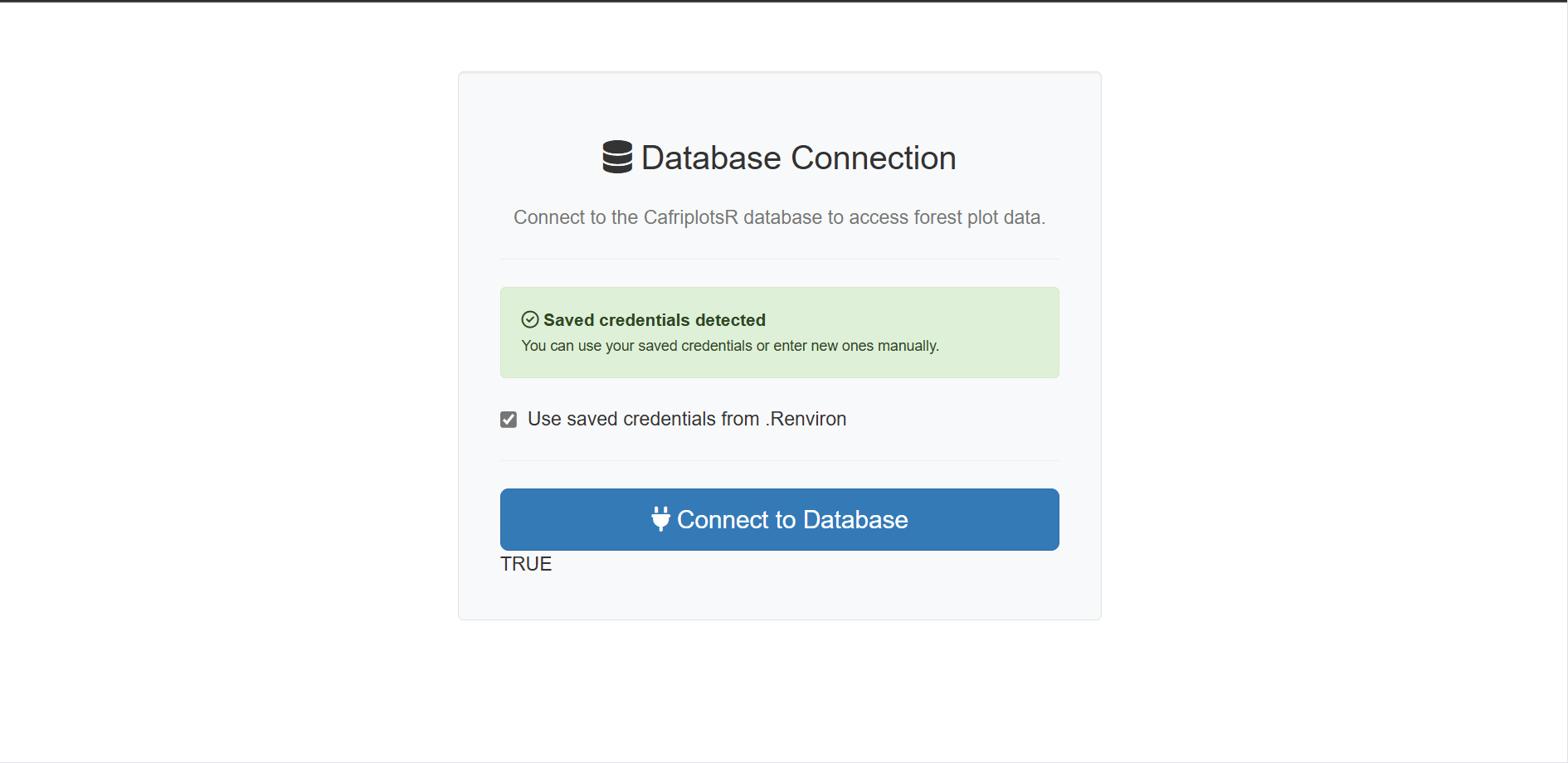
Task: Click the plug icon on the Connect button
Action: point(660,519)
